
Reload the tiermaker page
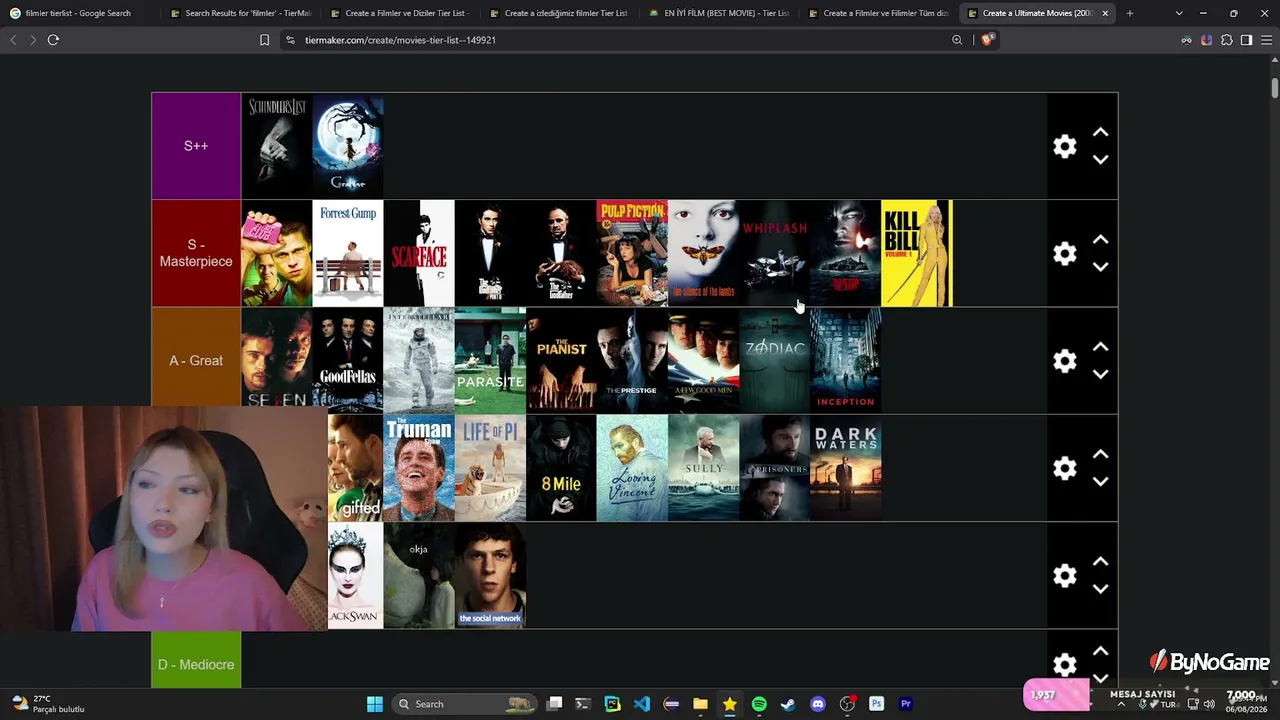point(53,40)
